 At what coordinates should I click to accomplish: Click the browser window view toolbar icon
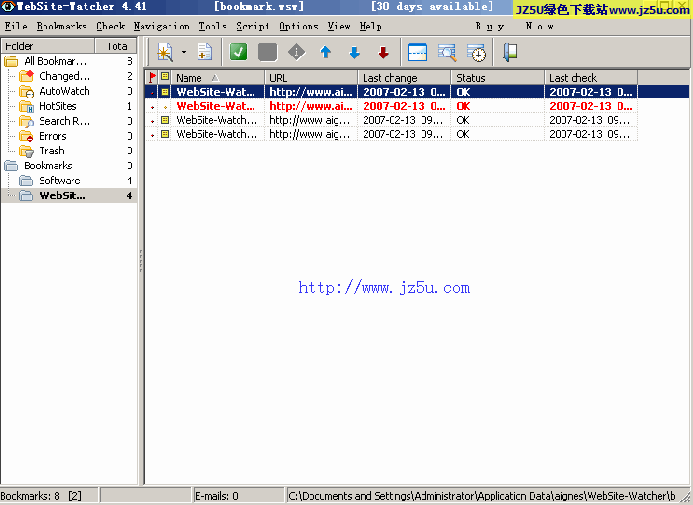[418, 53]
